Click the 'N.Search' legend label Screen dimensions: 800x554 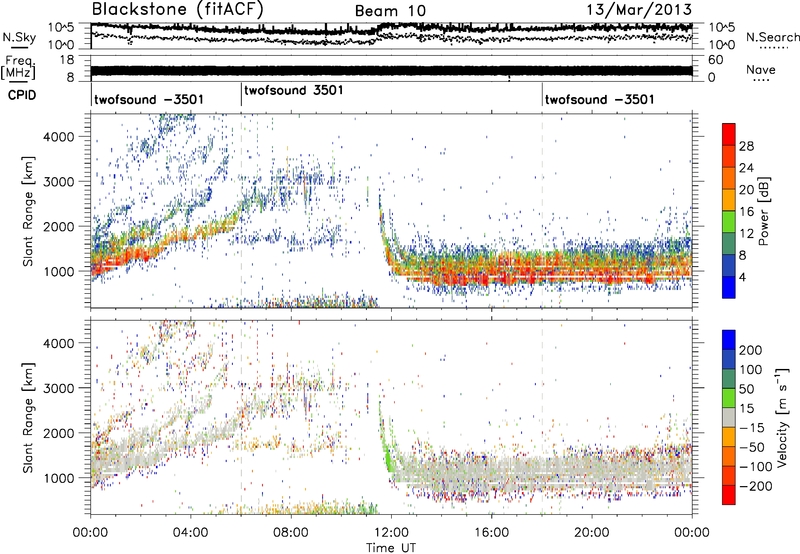click(772, 37)
